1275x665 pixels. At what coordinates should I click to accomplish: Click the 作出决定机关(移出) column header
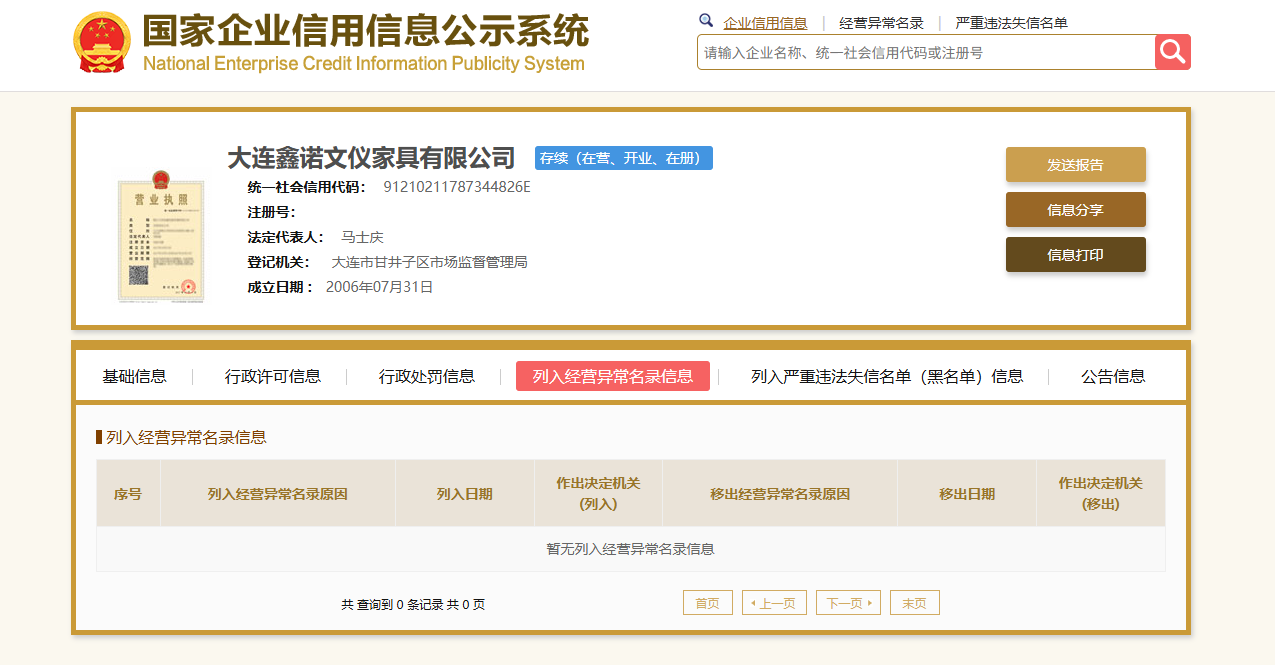point(1101,493)
